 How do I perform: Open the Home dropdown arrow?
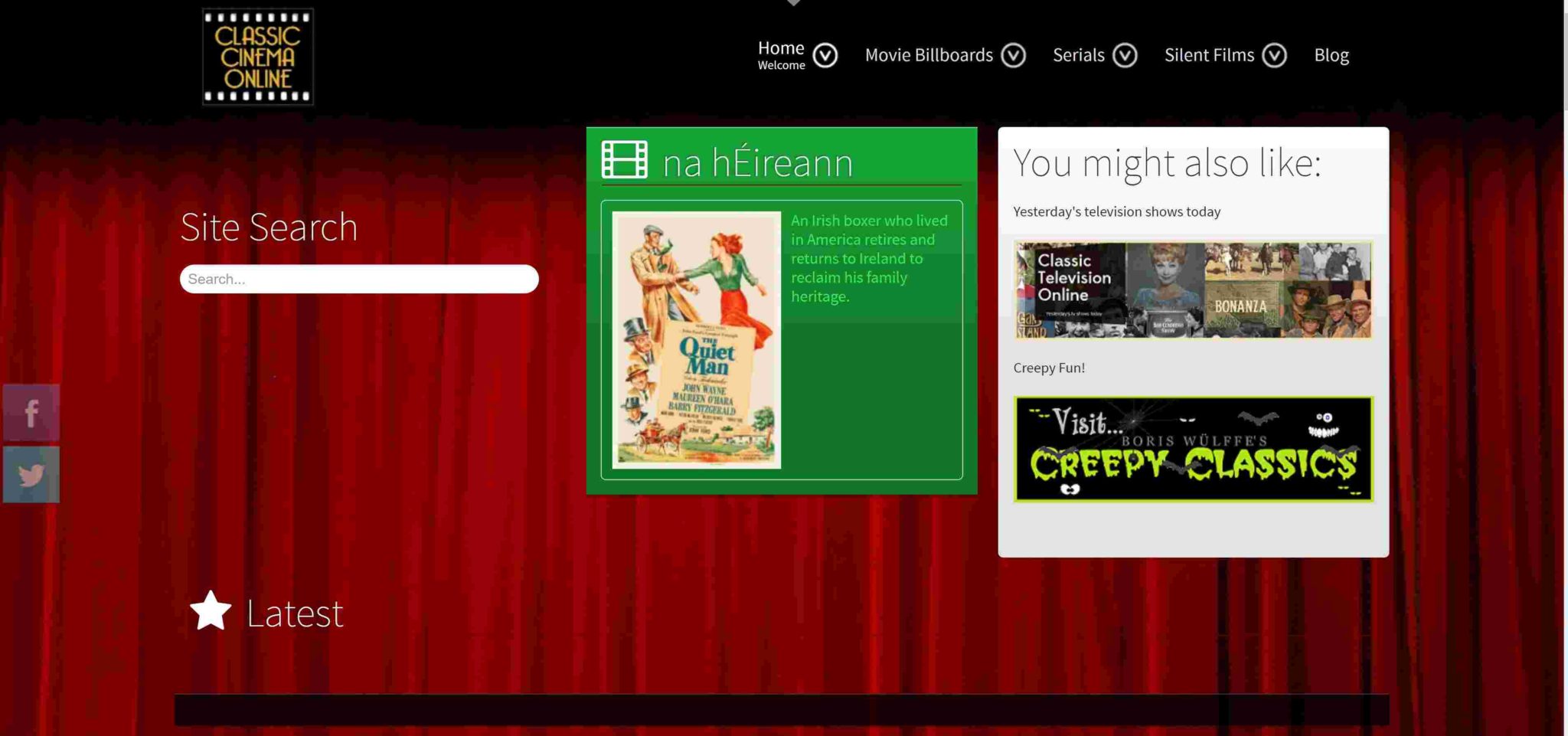pyautogui.click(x=824, y=54)
